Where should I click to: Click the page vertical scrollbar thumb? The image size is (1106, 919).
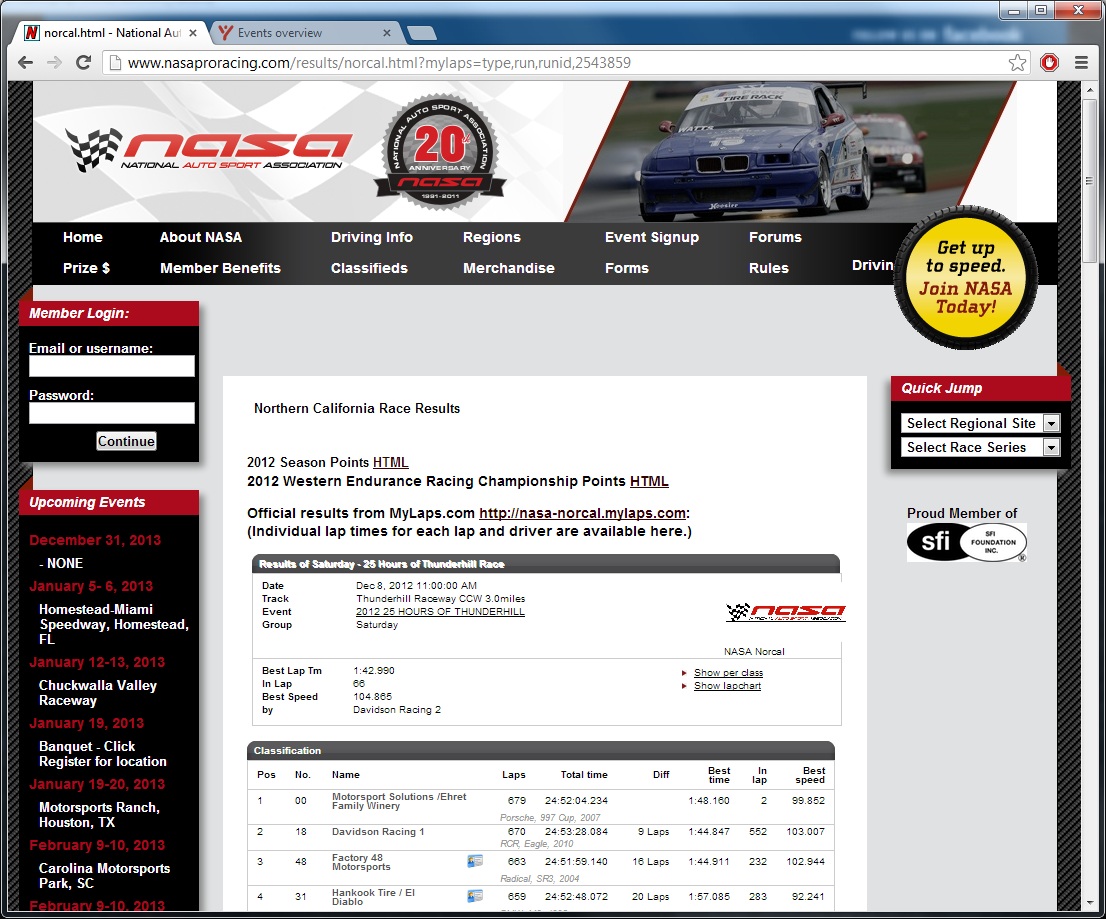1089,180
